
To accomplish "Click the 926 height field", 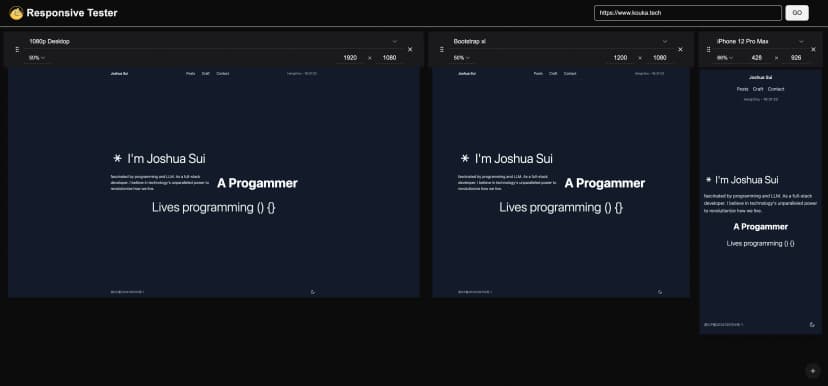I will [796, 58].
